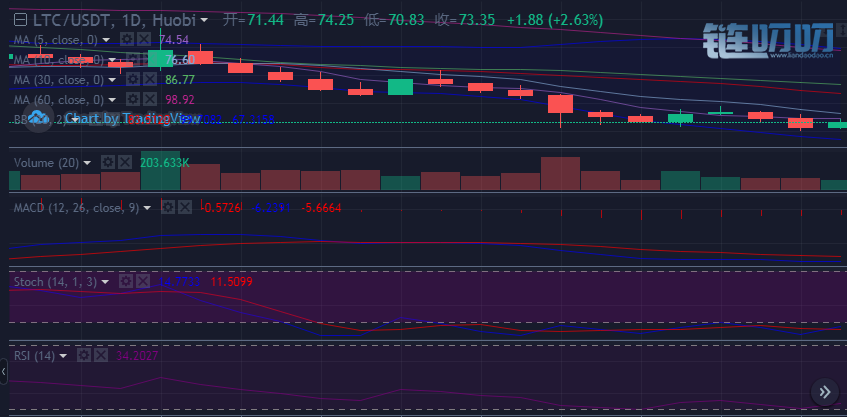Click the Stoch value 11.5099

pyautogui.click(x=232, y=282)
